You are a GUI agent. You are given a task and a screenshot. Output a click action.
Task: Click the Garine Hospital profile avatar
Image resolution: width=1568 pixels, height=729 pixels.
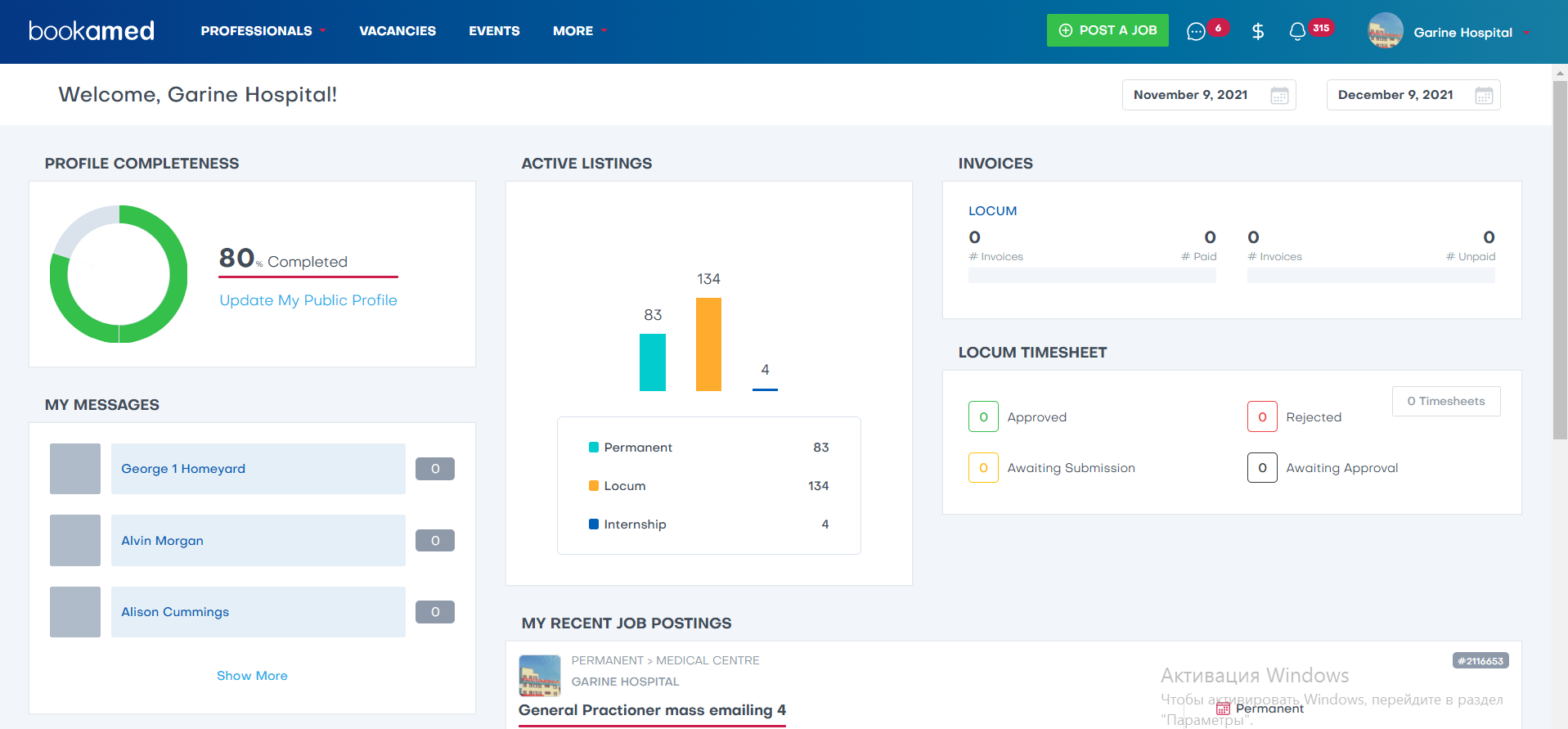pos(1385,31)
